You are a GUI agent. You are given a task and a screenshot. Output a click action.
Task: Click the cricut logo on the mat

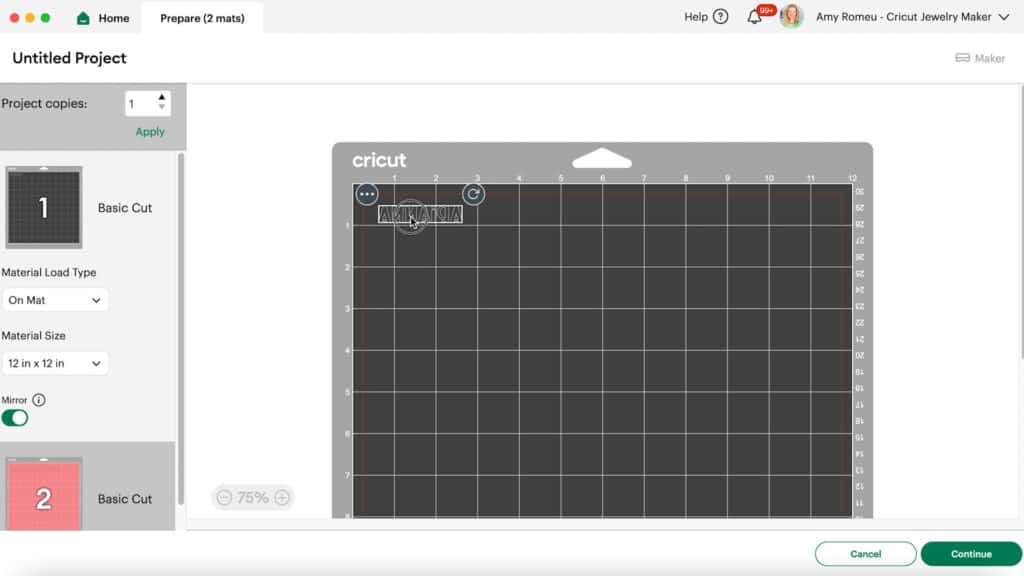[x=379, y=160]
